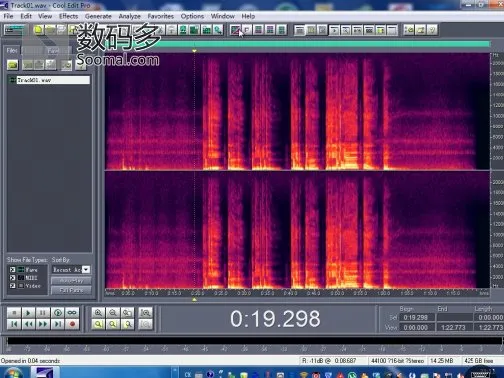Click the Full Path button
504x378 pixels.
click(x=71, y=290)
